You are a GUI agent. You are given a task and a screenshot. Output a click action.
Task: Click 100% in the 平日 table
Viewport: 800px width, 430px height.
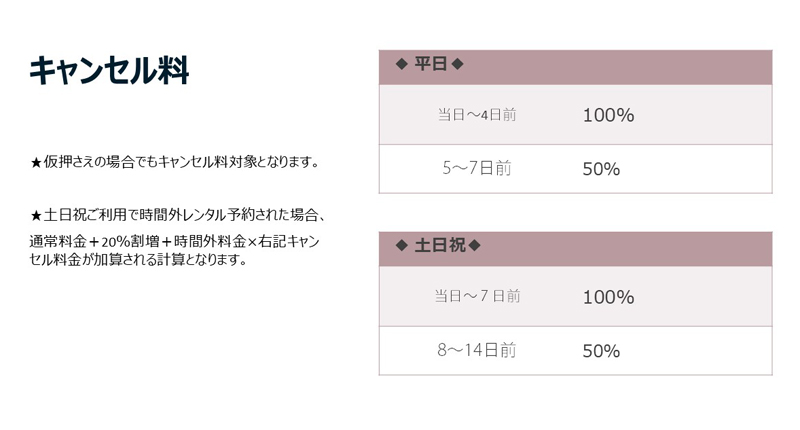(608, 115)
